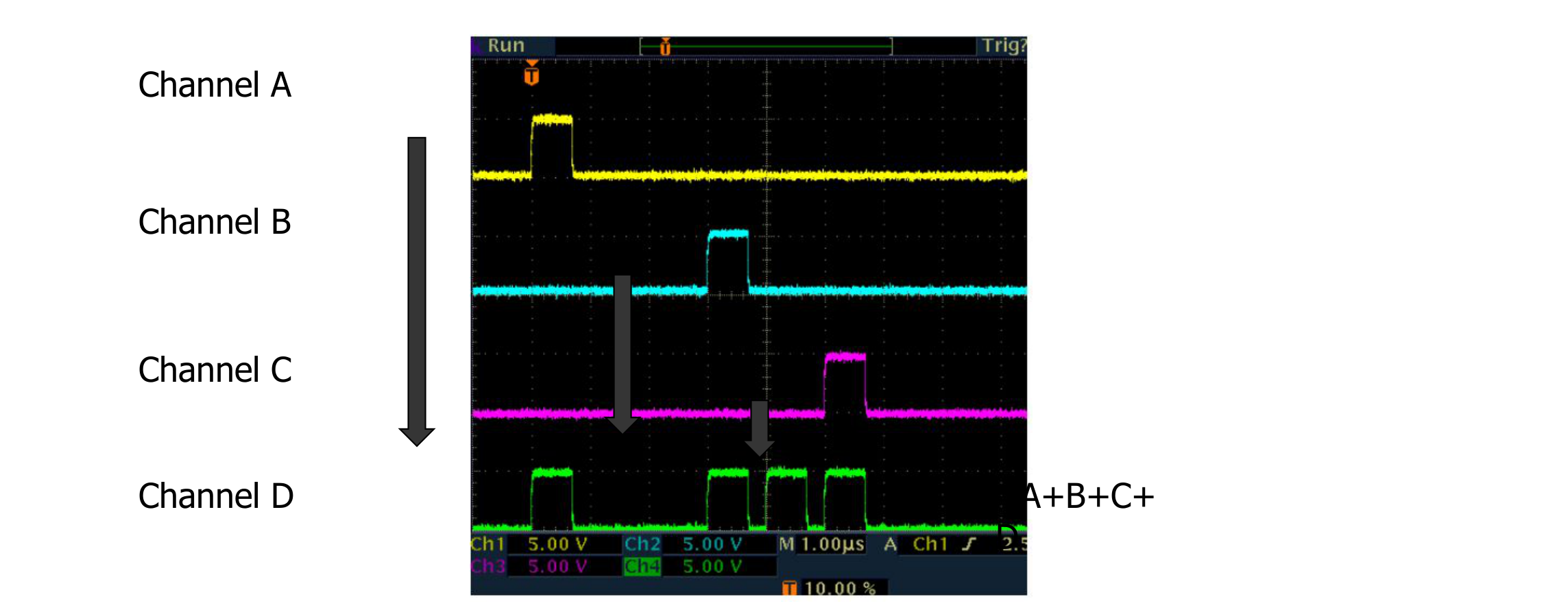Click the Channel C label
This screenshot has height=610, width=1568.
point(215,370)
